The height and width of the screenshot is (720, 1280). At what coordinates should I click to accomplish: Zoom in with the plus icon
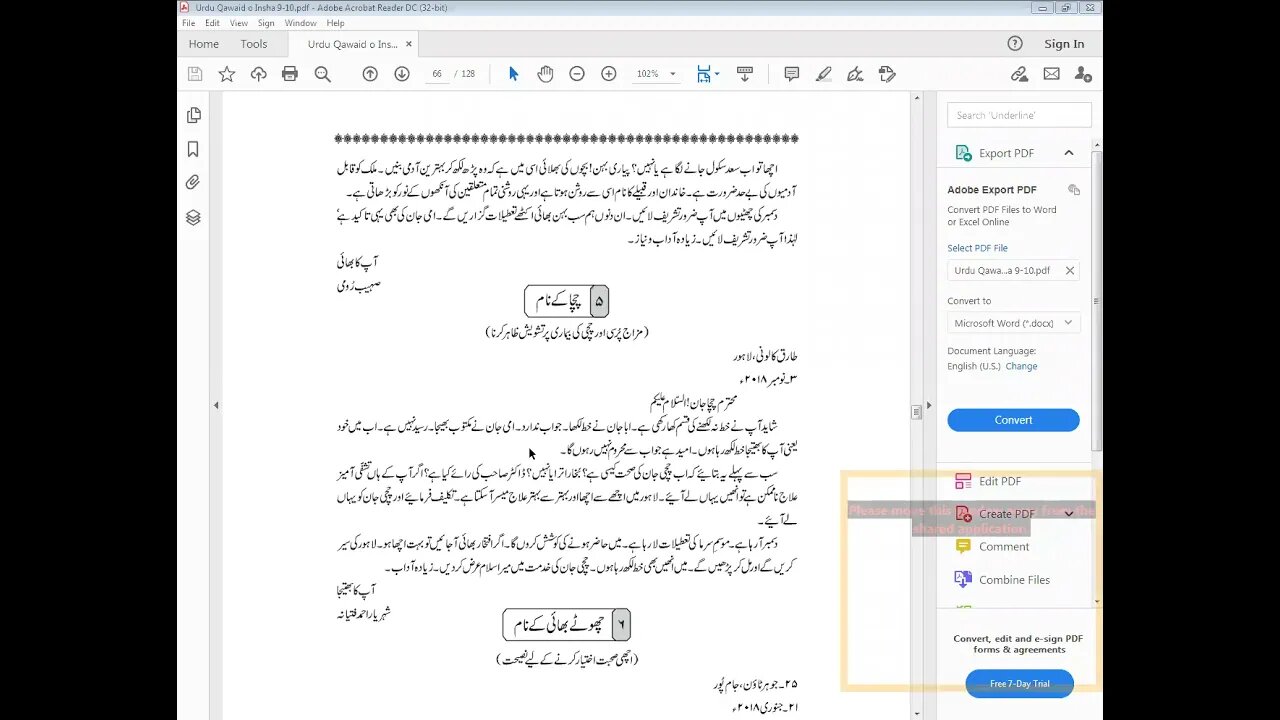tap(609, 74)
